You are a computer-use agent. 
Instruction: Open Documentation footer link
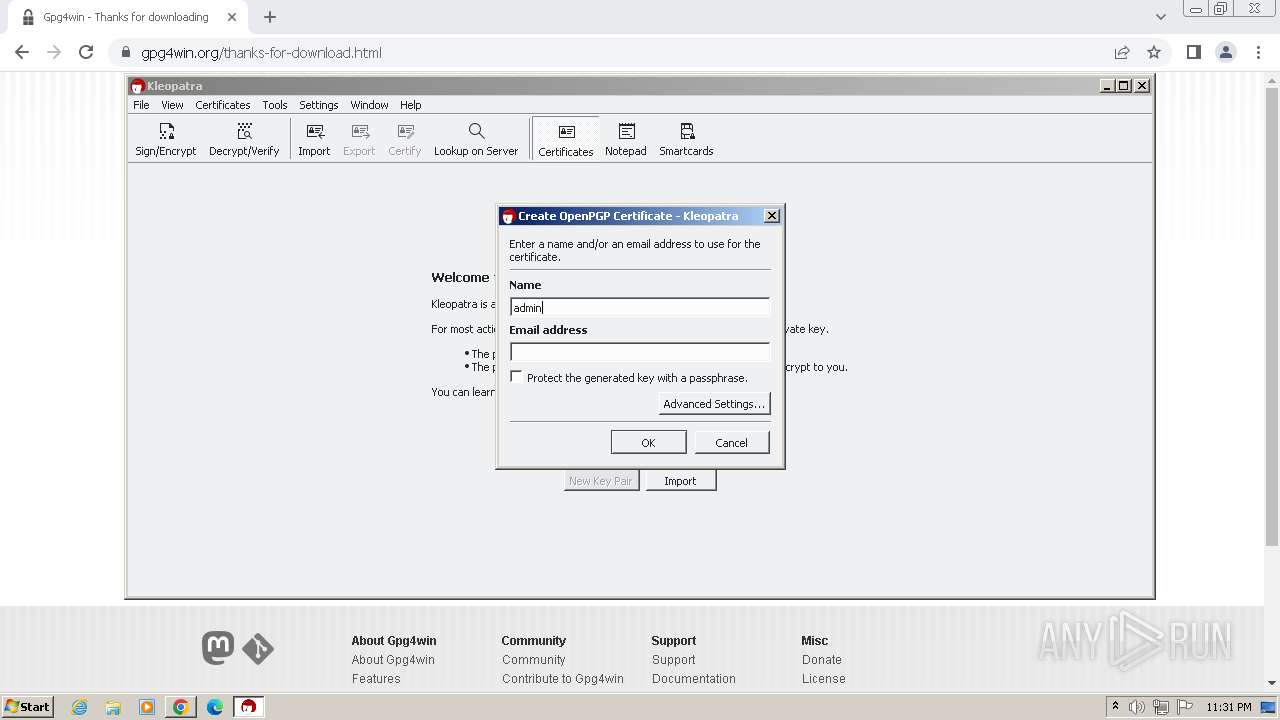pos(694,679)
